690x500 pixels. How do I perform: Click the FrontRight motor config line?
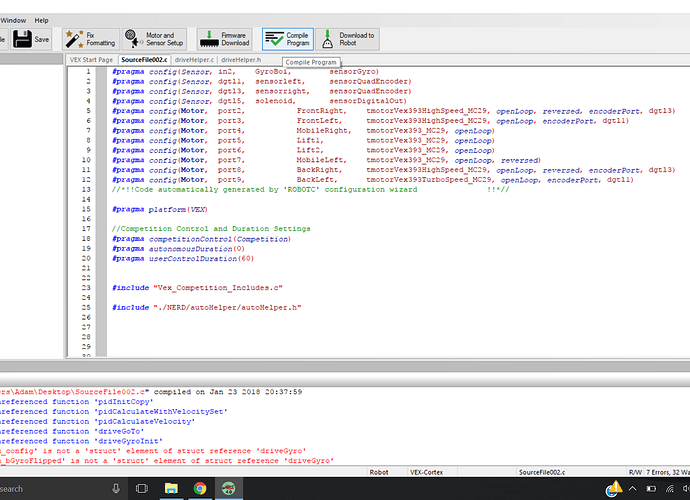coord(393,111)
